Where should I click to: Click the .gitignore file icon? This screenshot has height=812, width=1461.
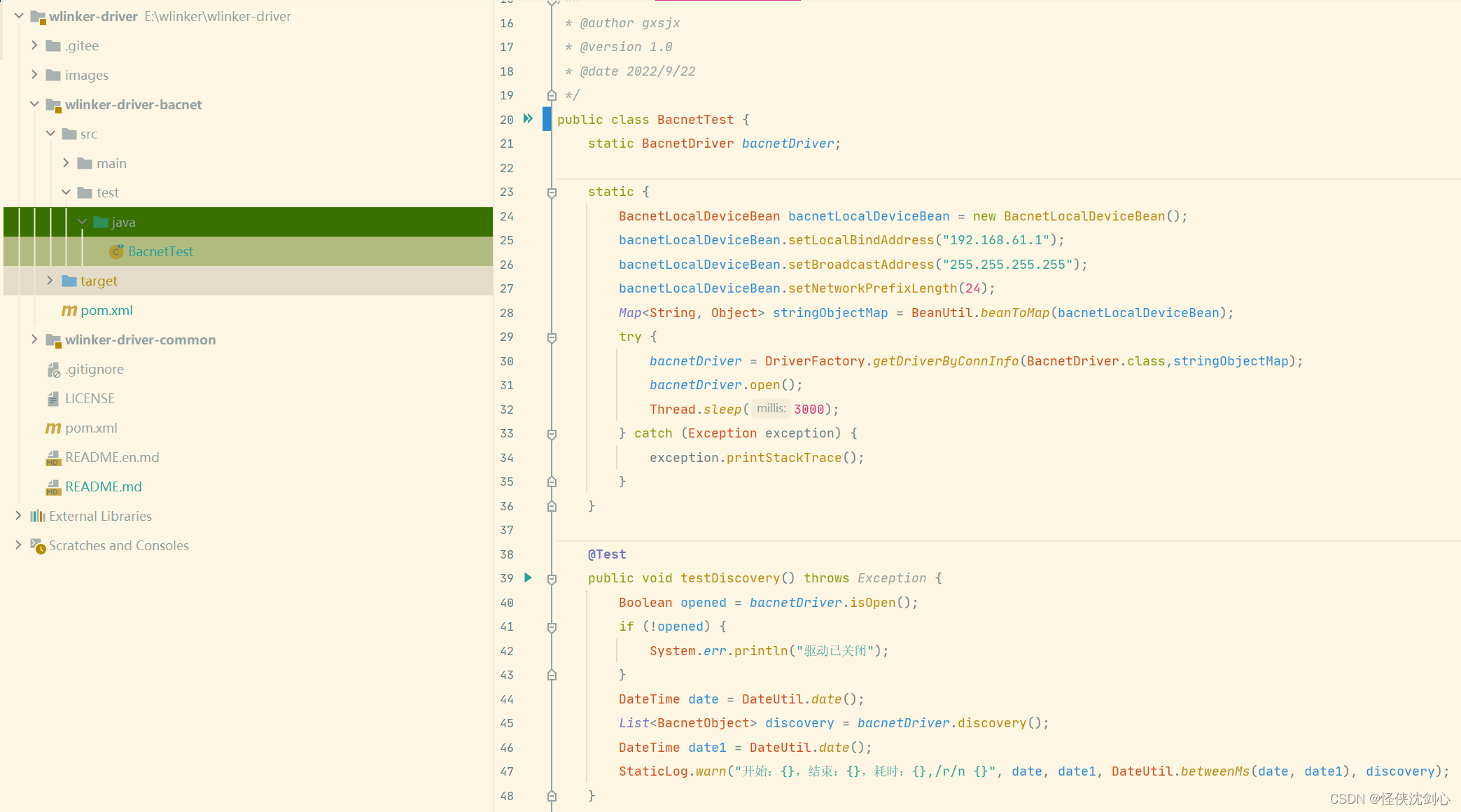(53, 370)
